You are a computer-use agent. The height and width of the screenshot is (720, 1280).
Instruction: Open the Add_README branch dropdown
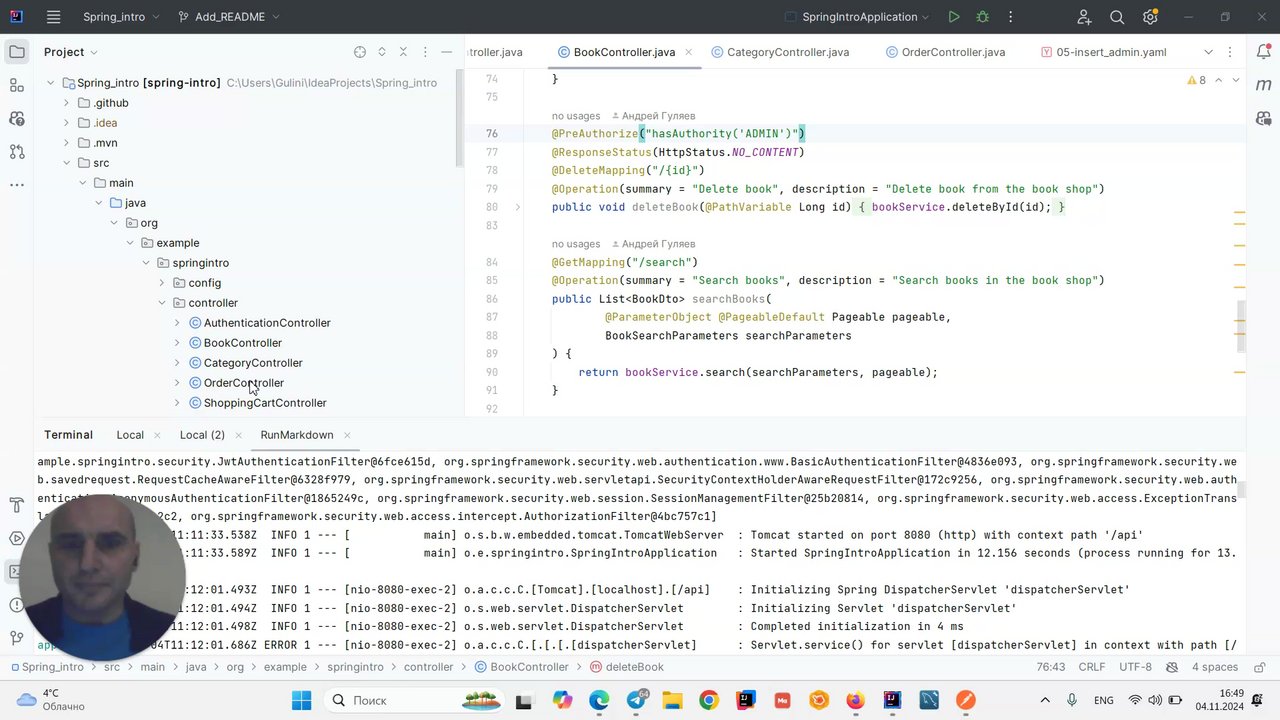228,17
